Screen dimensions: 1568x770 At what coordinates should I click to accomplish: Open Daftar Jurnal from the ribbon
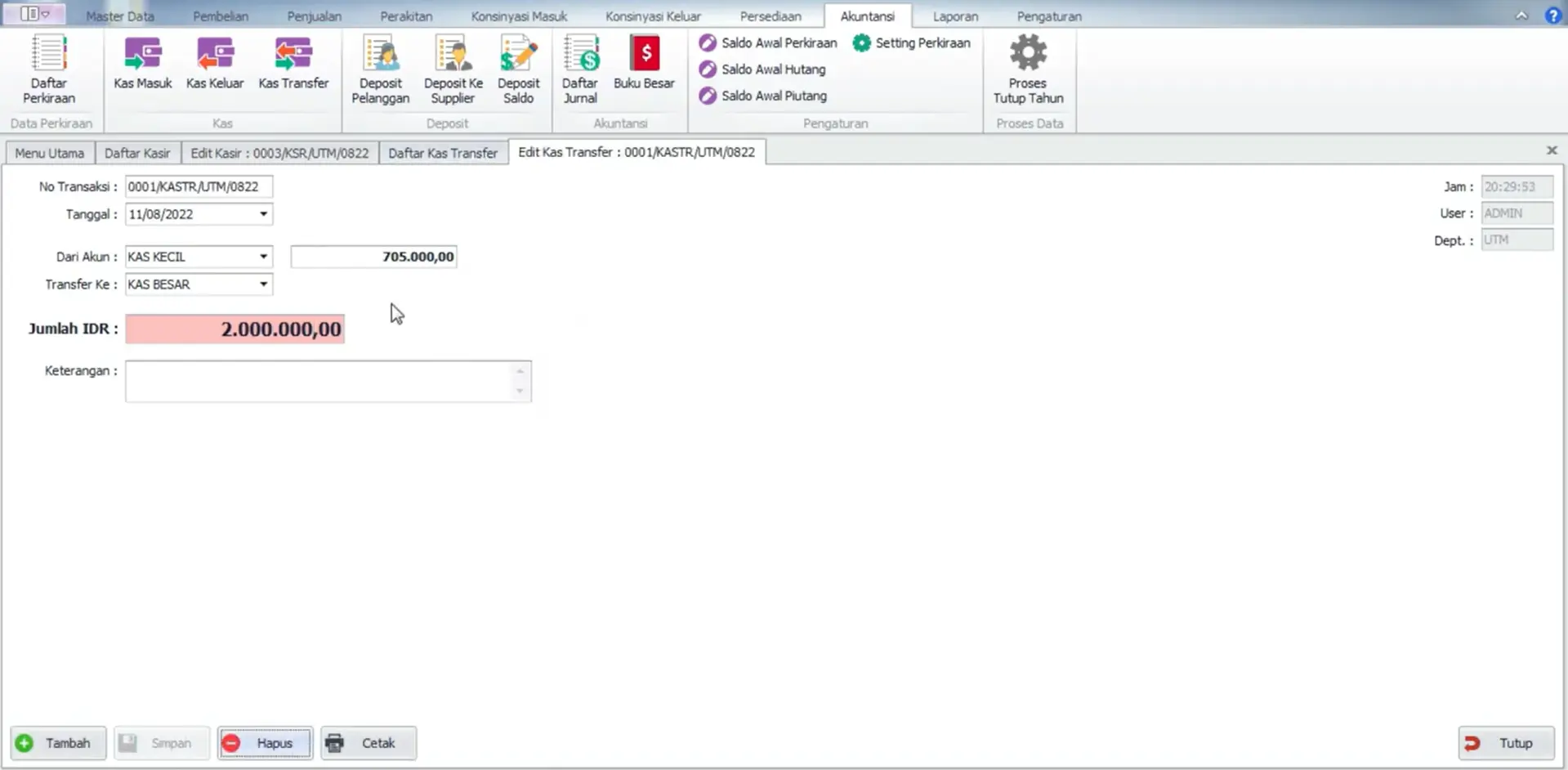(580, 69)
